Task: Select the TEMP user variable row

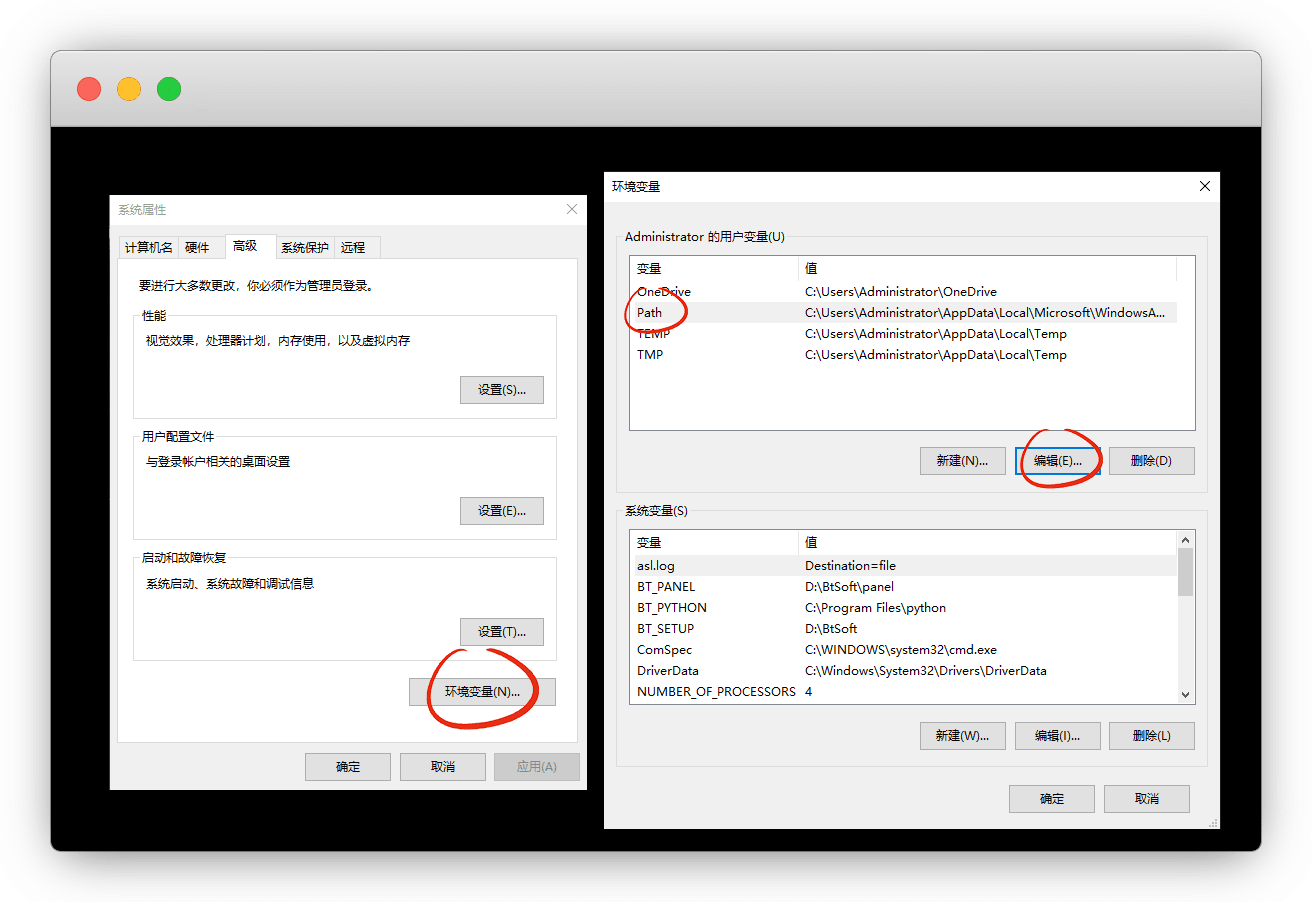Action: [x=903, y=334]
